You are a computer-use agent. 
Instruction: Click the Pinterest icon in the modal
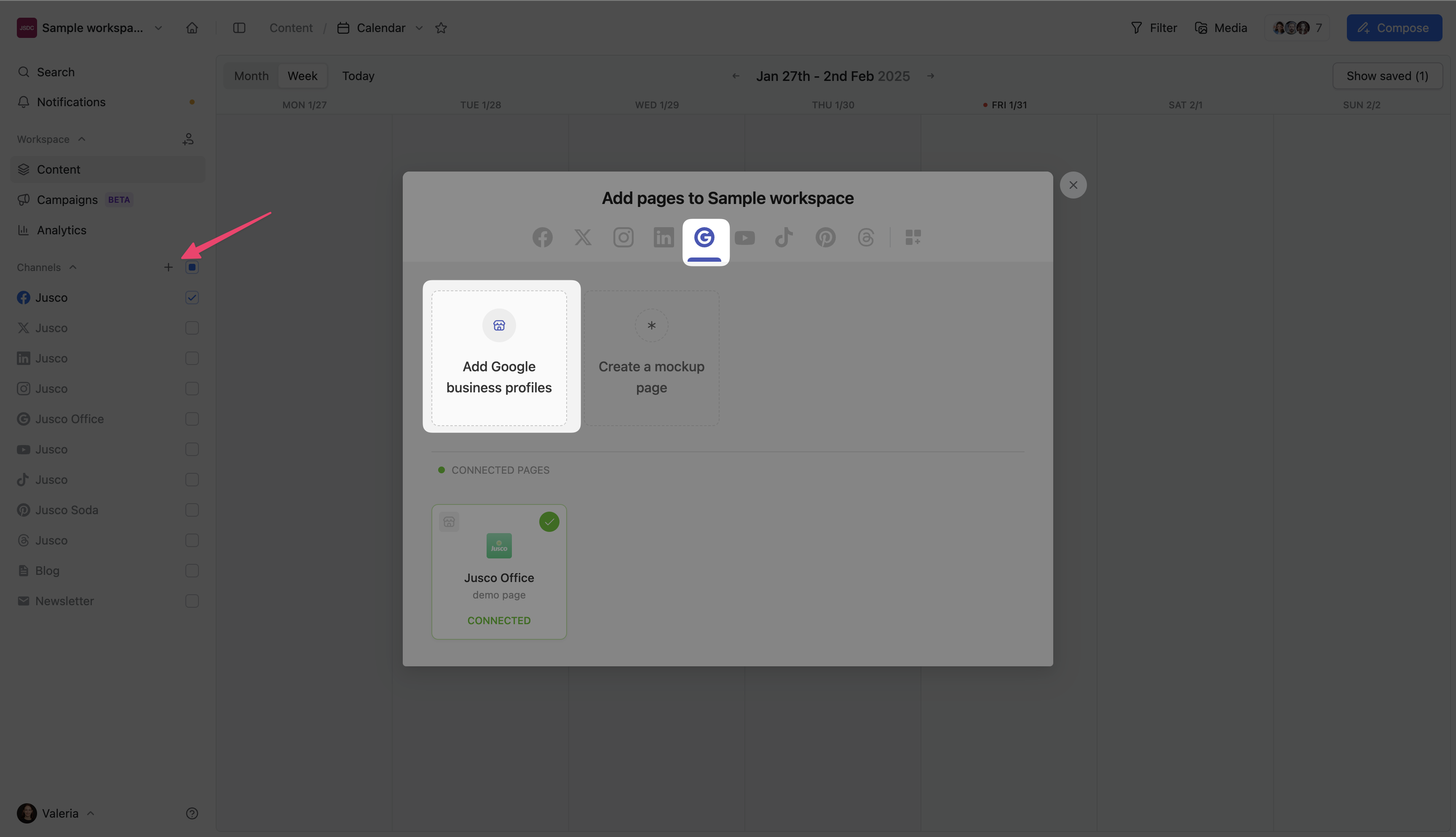[x=825, y=237]
